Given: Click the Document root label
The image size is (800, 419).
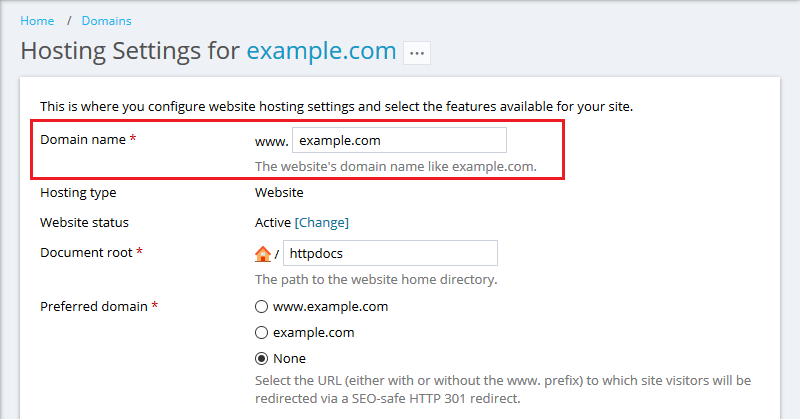Looking at the screenshot, I should 86,252.
